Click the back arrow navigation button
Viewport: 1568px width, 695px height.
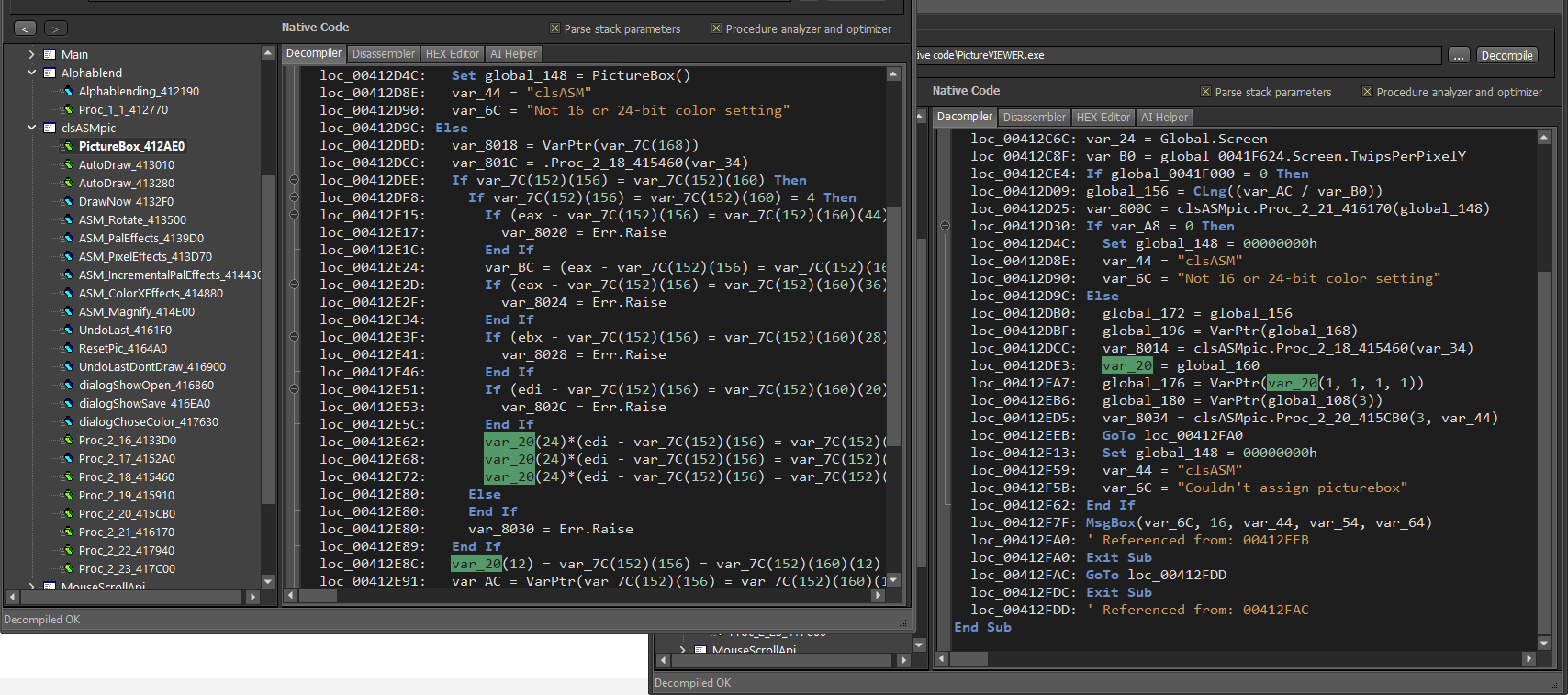26,28
